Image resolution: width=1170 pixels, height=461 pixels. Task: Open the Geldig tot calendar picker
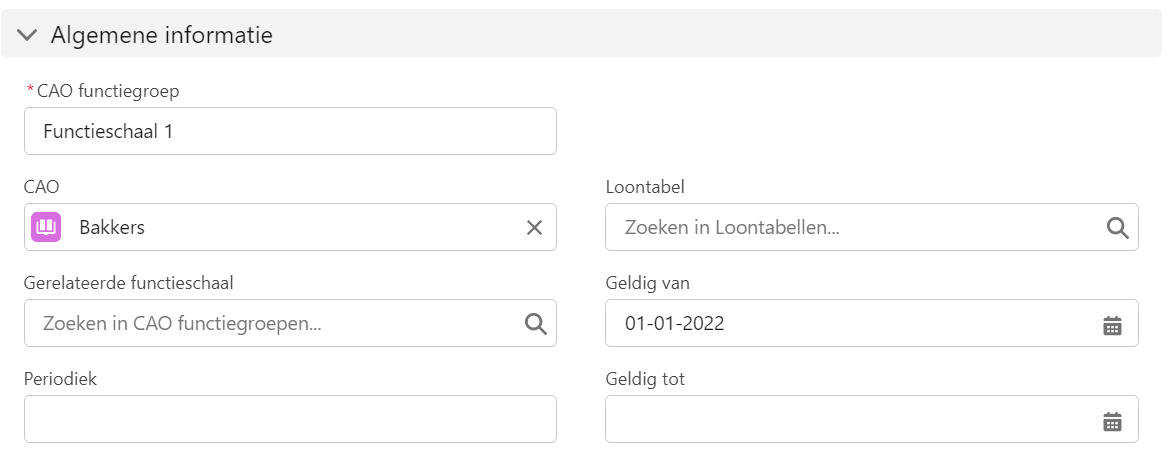coord(1113,421)
